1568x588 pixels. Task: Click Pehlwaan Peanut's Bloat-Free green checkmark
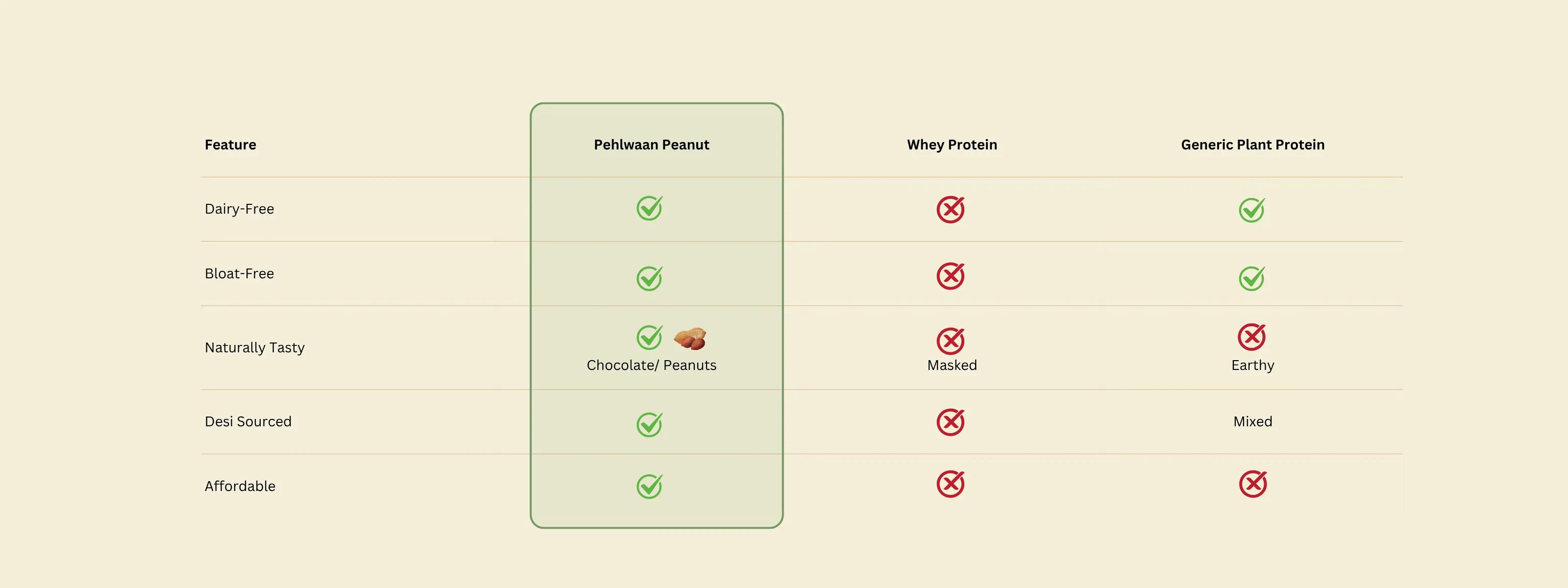[x=649, y=279]
